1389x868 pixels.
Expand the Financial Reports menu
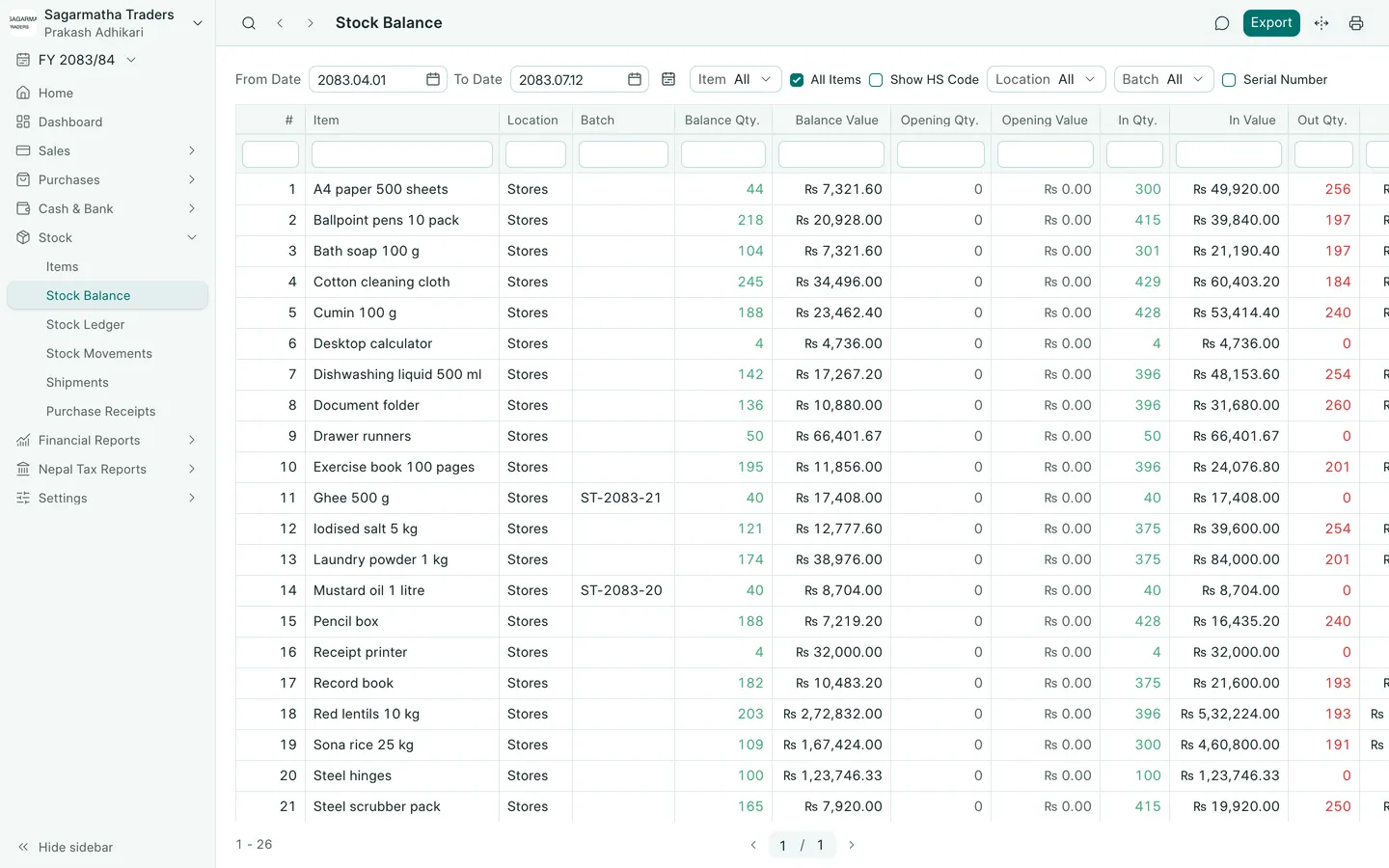click(107, 440)
